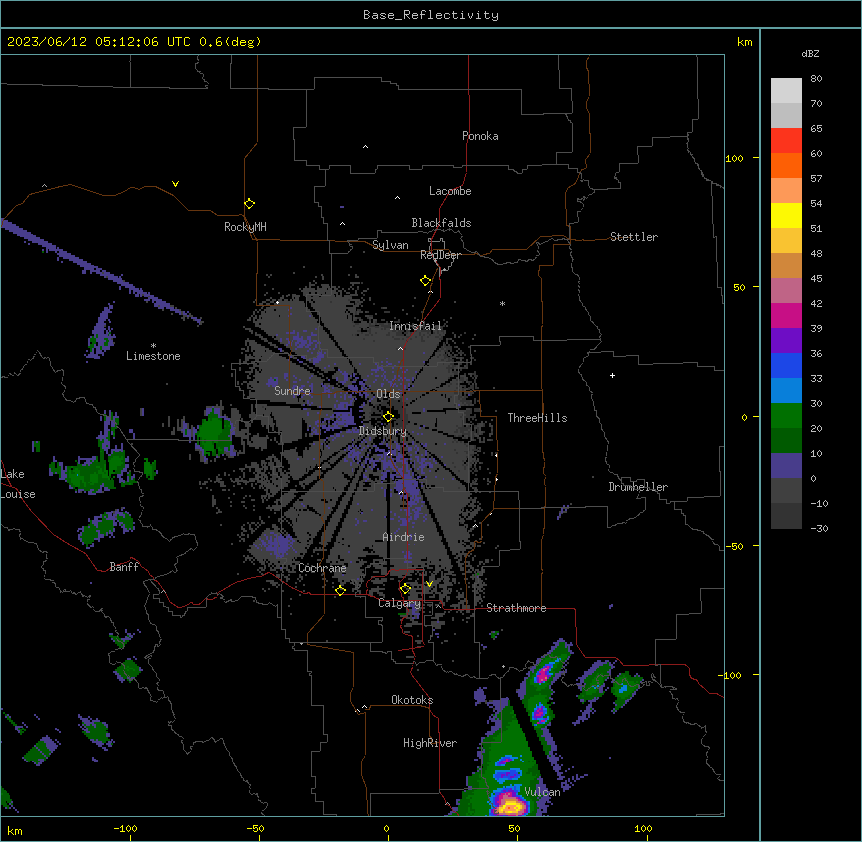Image resolution: width=862 pixels, height=842 pixels.
Task: Click the RedDeer city label
Action: coord(440,255)
